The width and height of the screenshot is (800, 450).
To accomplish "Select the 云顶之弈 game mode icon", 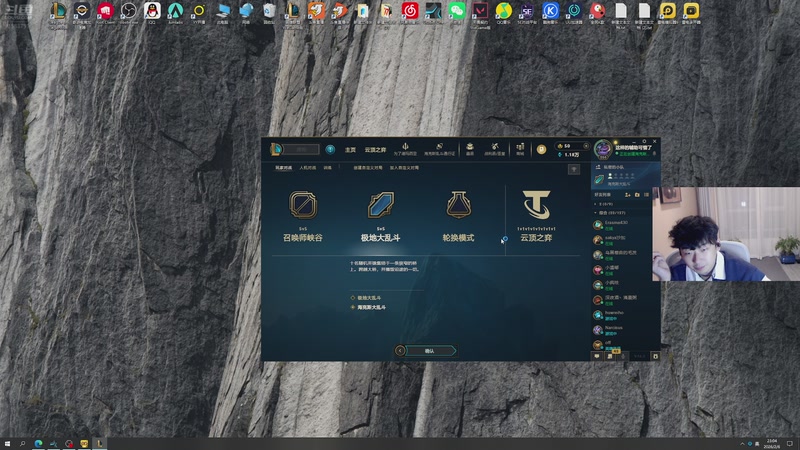I will pos(536,205).
